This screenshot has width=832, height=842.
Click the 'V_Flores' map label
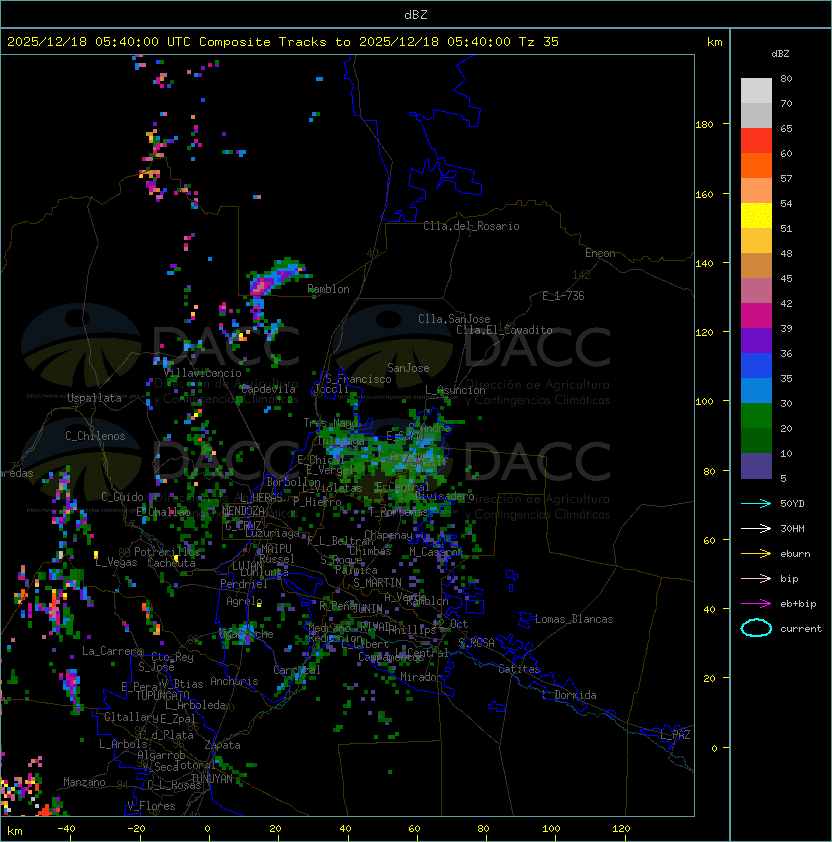click(x=151, y=806)
